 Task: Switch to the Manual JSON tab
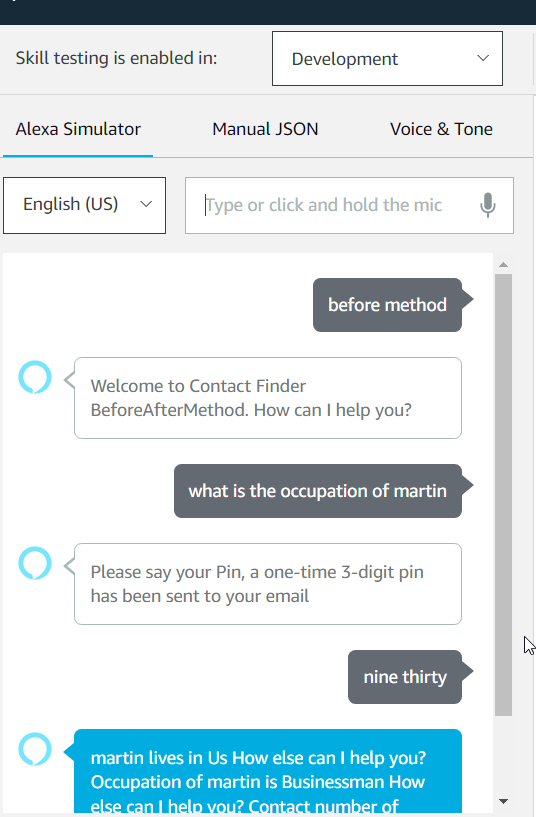tap(265, 129)
